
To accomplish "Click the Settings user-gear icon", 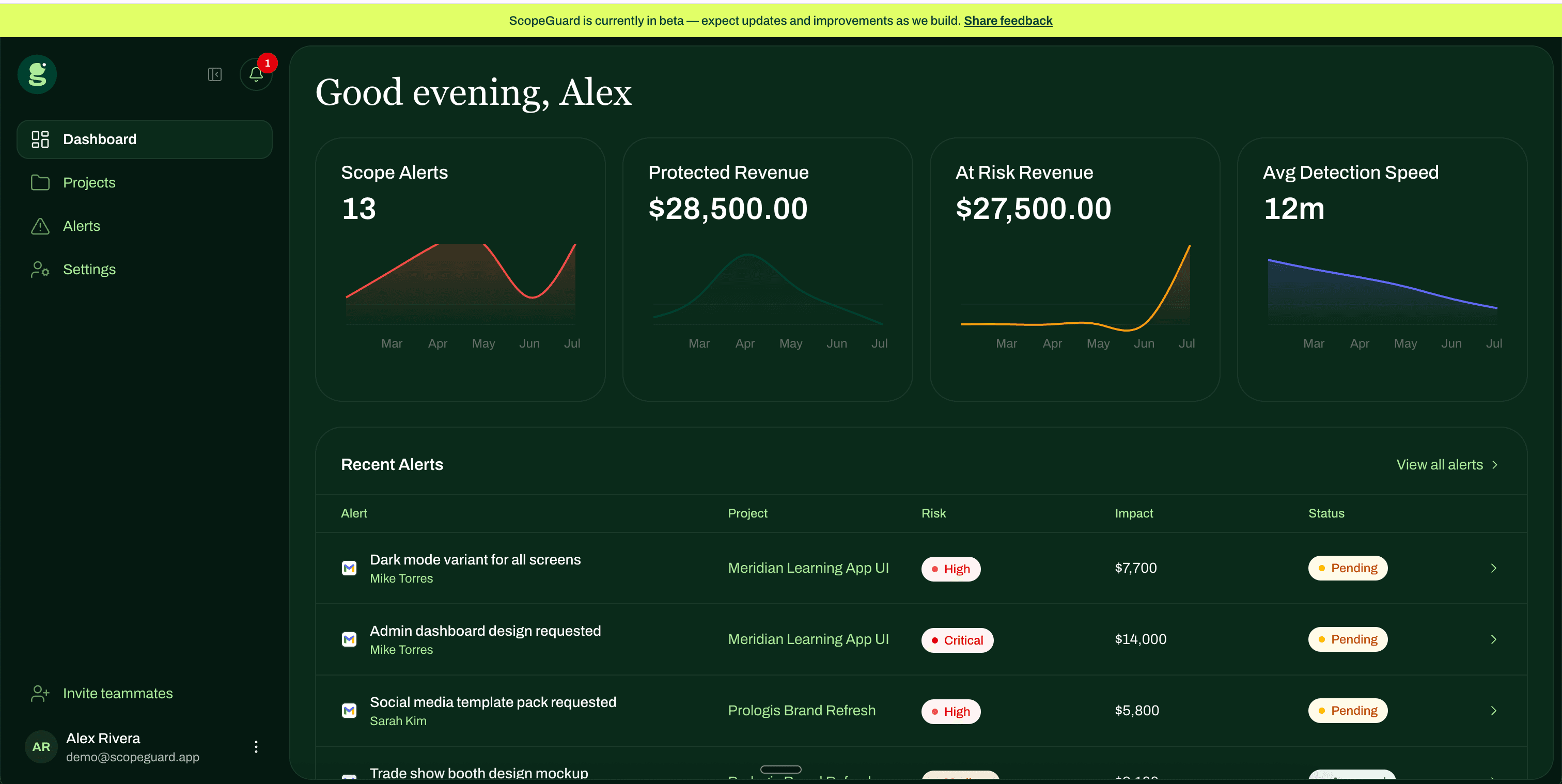I will point(40,269).
